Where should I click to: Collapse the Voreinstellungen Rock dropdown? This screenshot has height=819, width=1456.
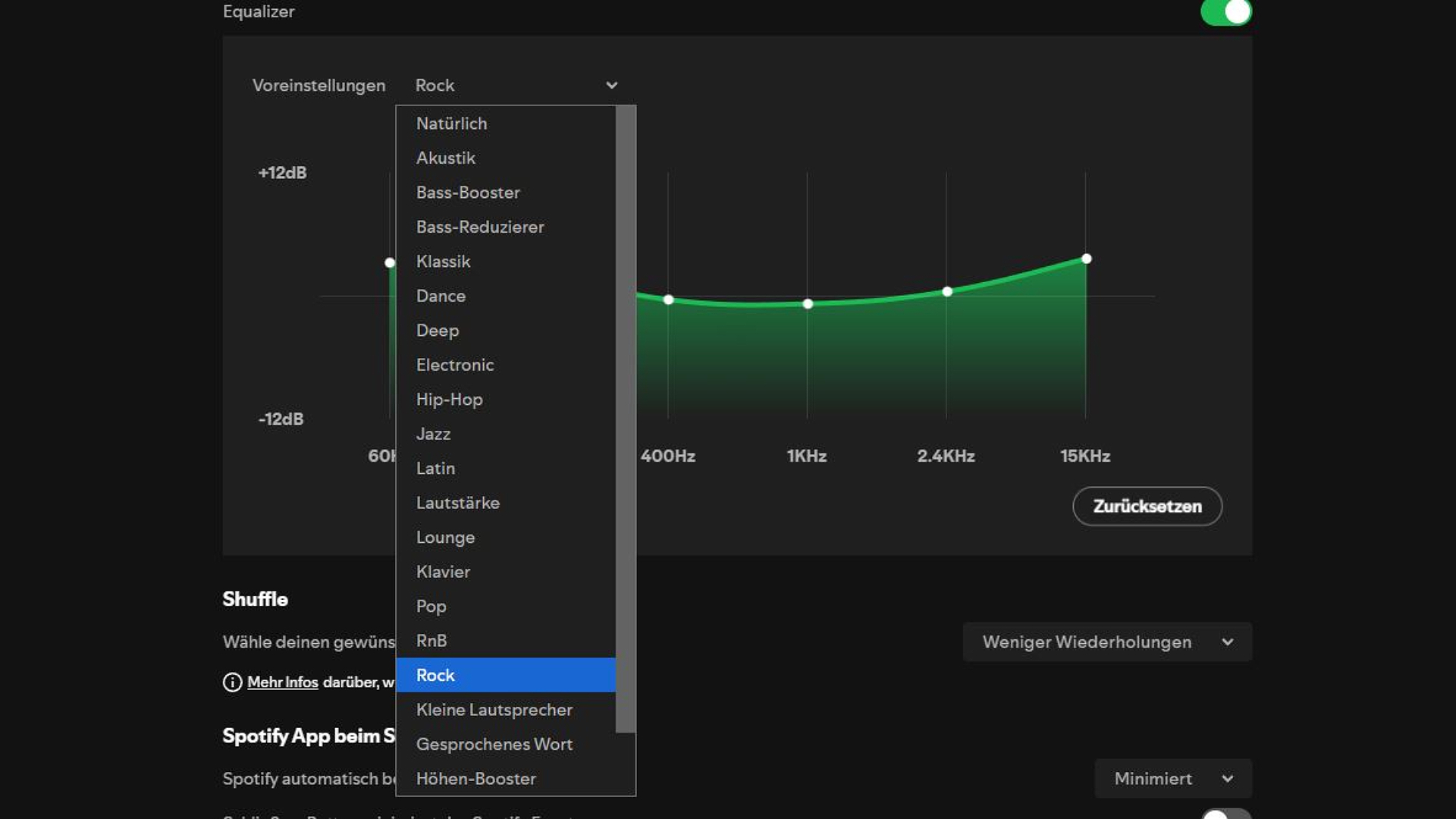(x=516, y=86)
